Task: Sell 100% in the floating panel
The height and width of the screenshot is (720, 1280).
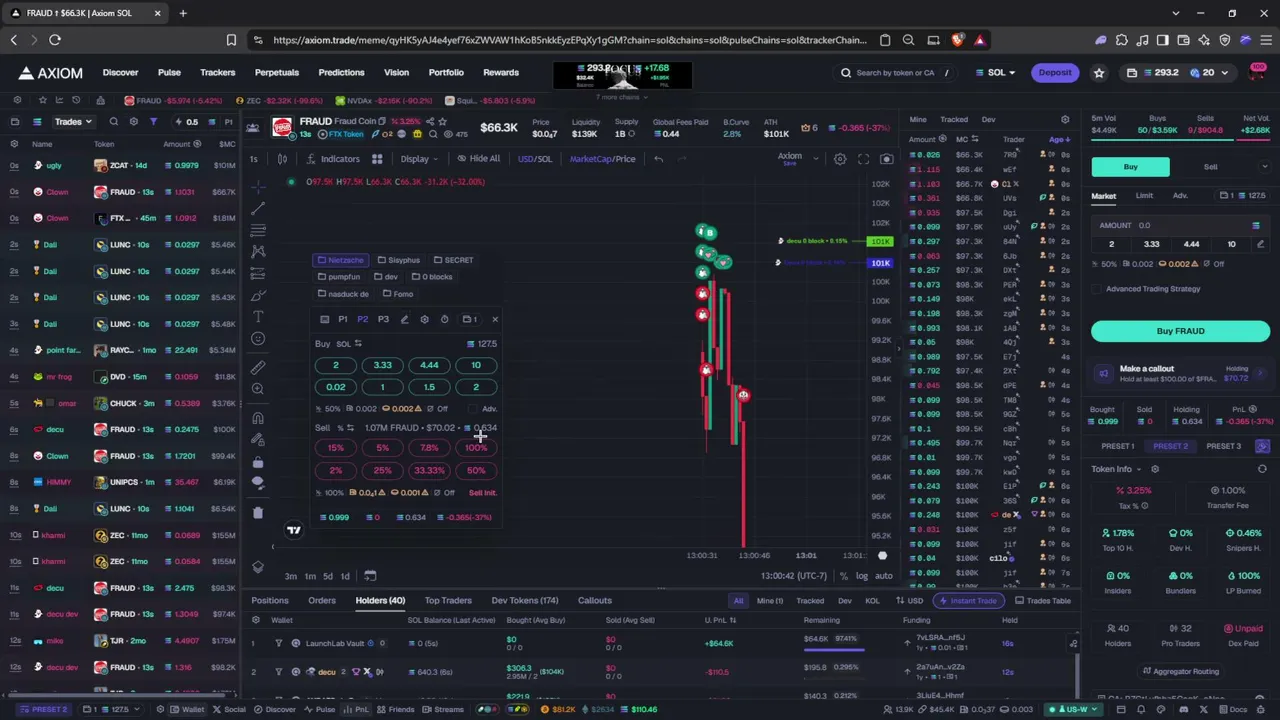Action: coord(476,448)
